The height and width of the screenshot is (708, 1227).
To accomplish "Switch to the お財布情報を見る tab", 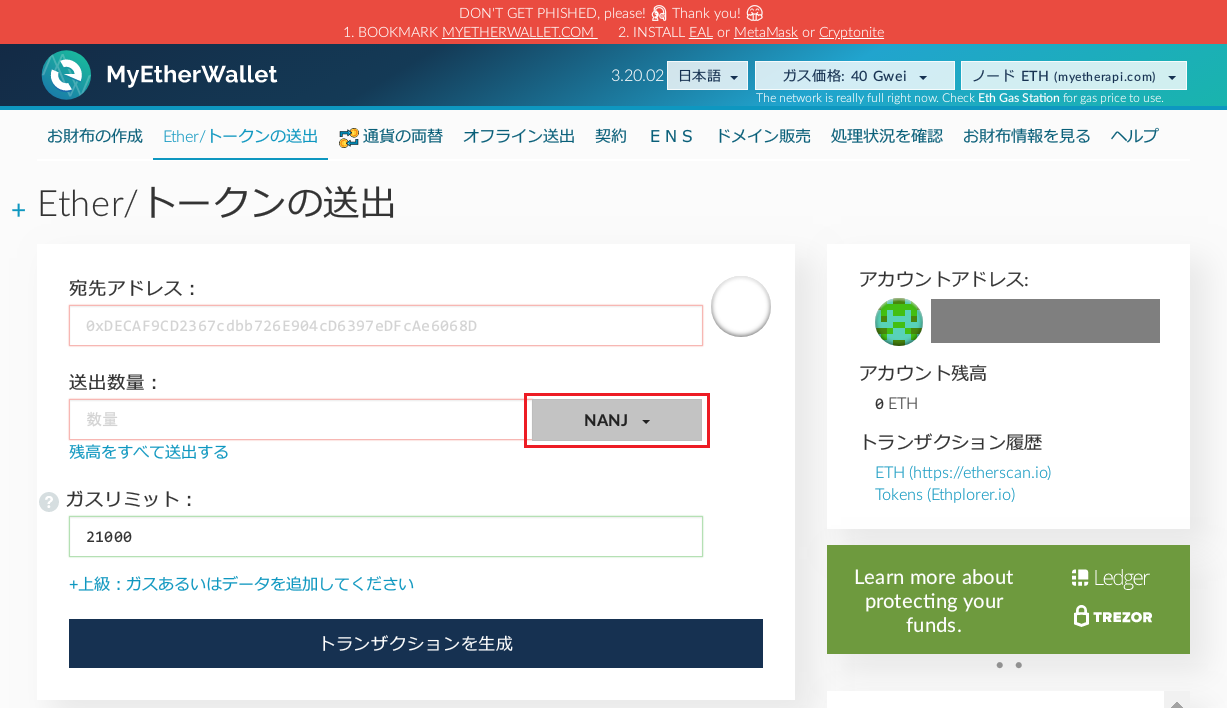I will [x=1027, y=136].
